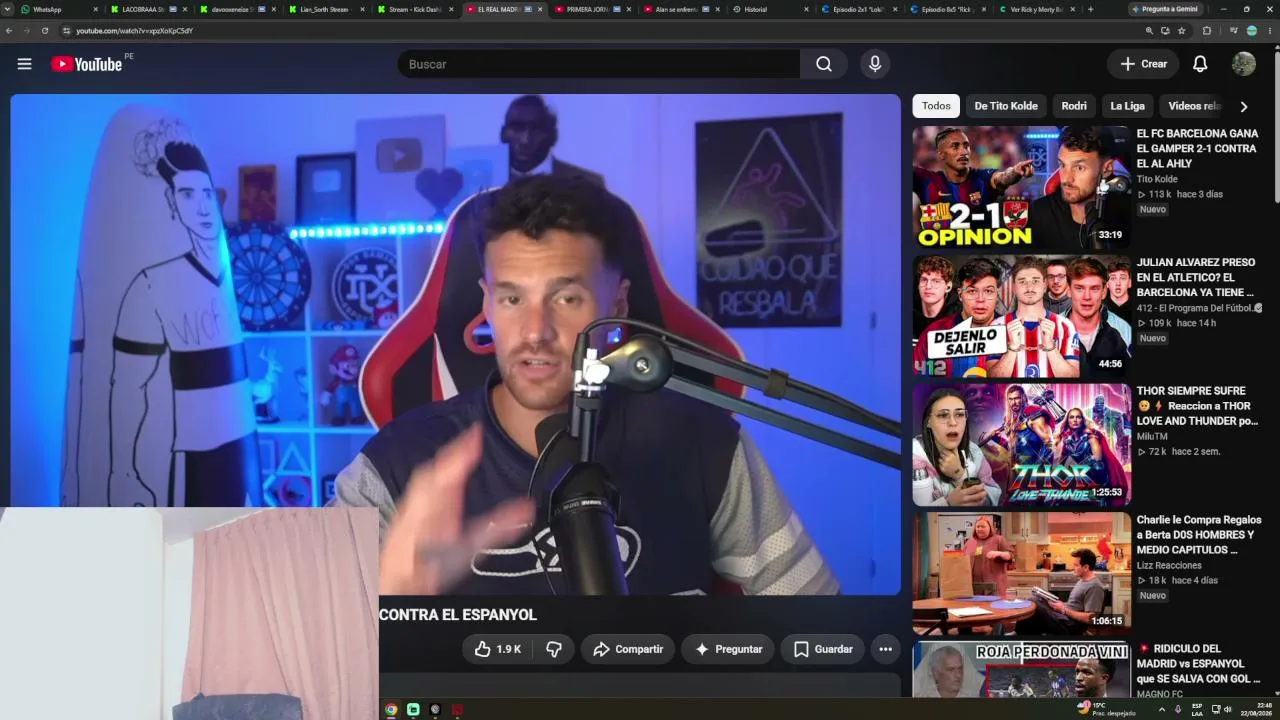Screen dimensions: 1280x720
Task: Open Chrome from the taskbar
Action: 391,709
